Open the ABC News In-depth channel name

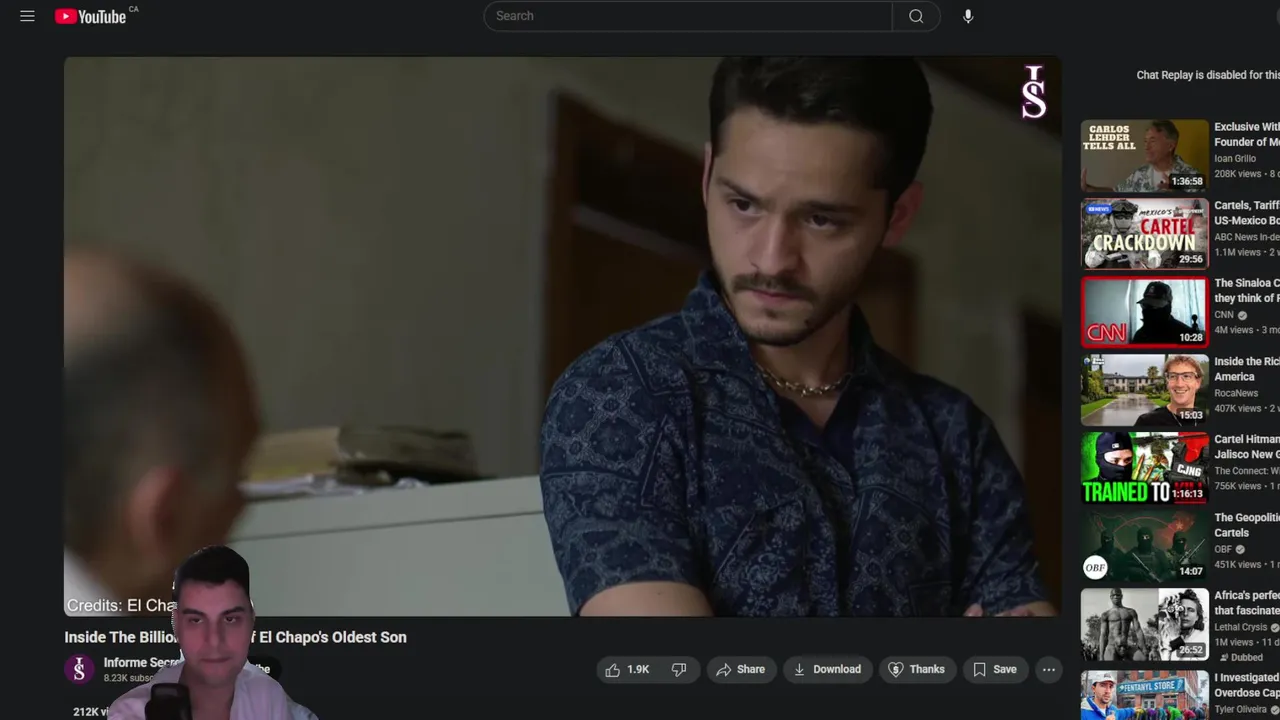point(1246,237)
